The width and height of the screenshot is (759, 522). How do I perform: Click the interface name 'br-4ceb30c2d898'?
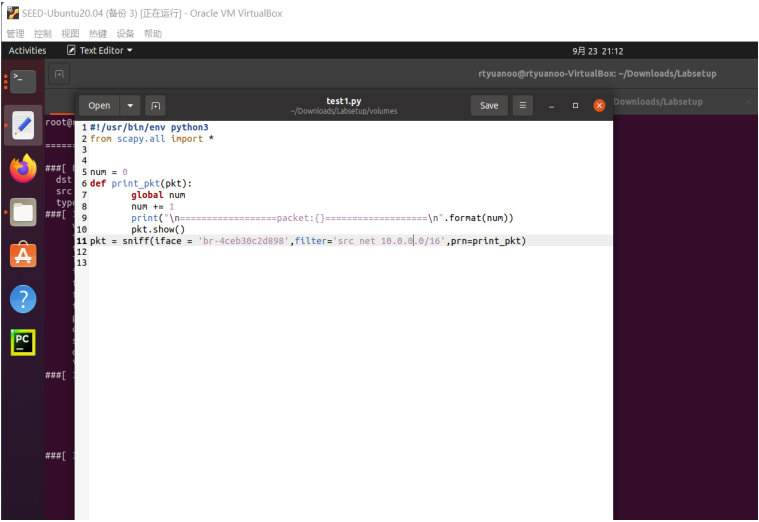coord(243,241)
